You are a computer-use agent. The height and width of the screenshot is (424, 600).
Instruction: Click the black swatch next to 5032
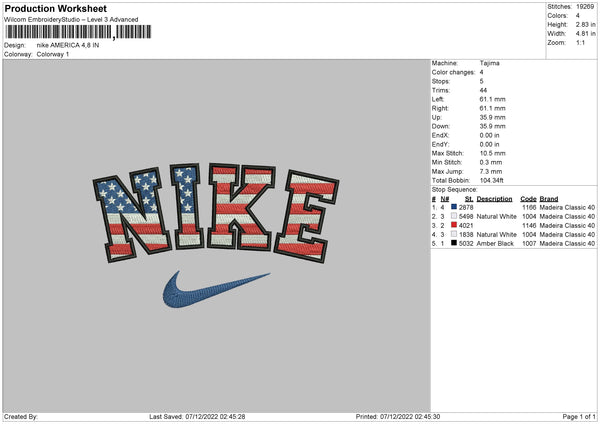pos(454,243)
